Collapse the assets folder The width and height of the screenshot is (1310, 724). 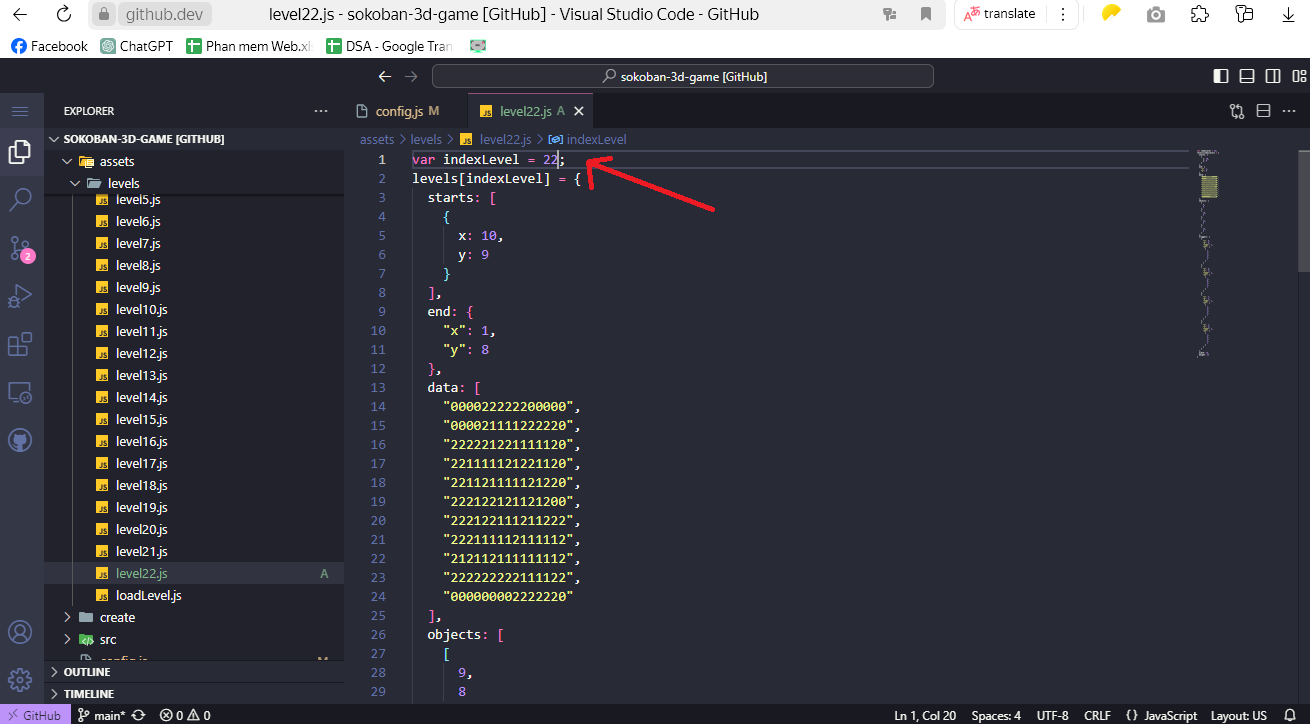coord(117,161)
